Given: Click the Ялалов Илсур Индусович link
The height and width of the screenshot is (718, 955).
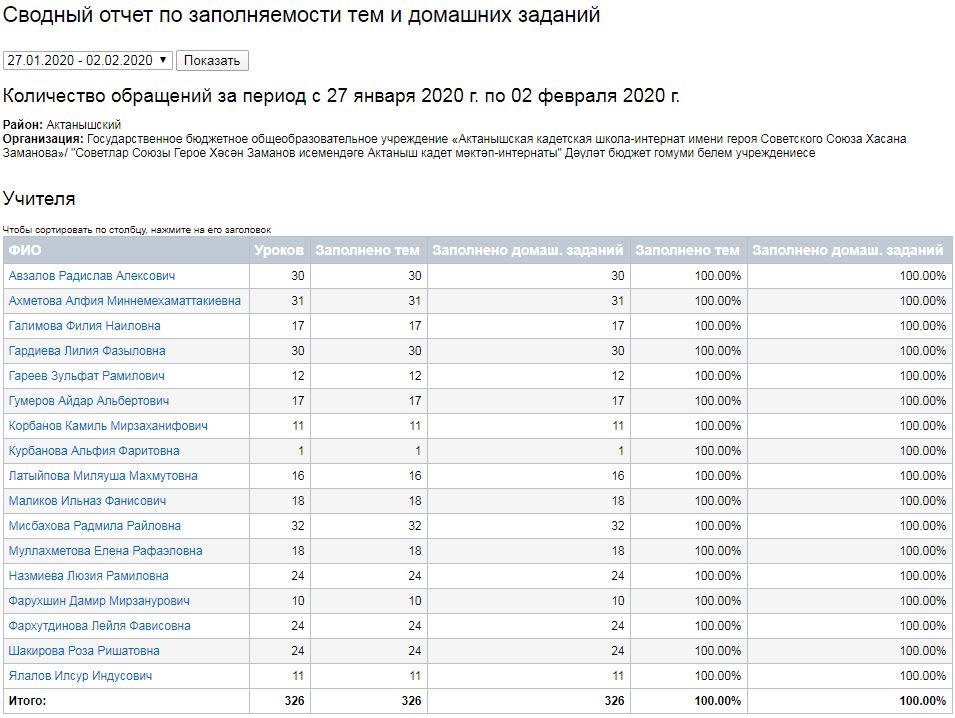Looking at the screenshot, I should tap(80, 676).
